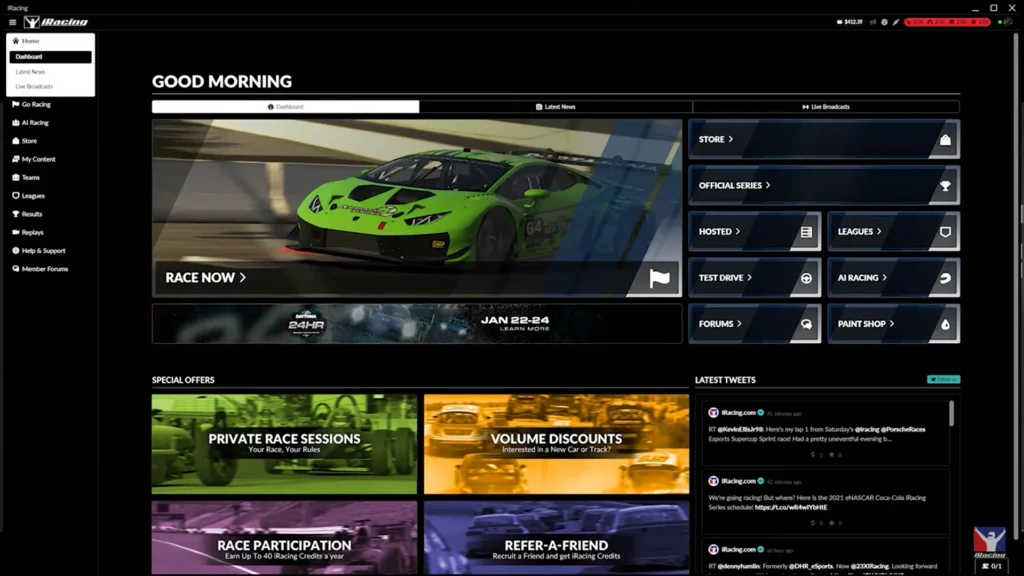
Task: Open the LEAGUES tile
Action: click(893, 232)
